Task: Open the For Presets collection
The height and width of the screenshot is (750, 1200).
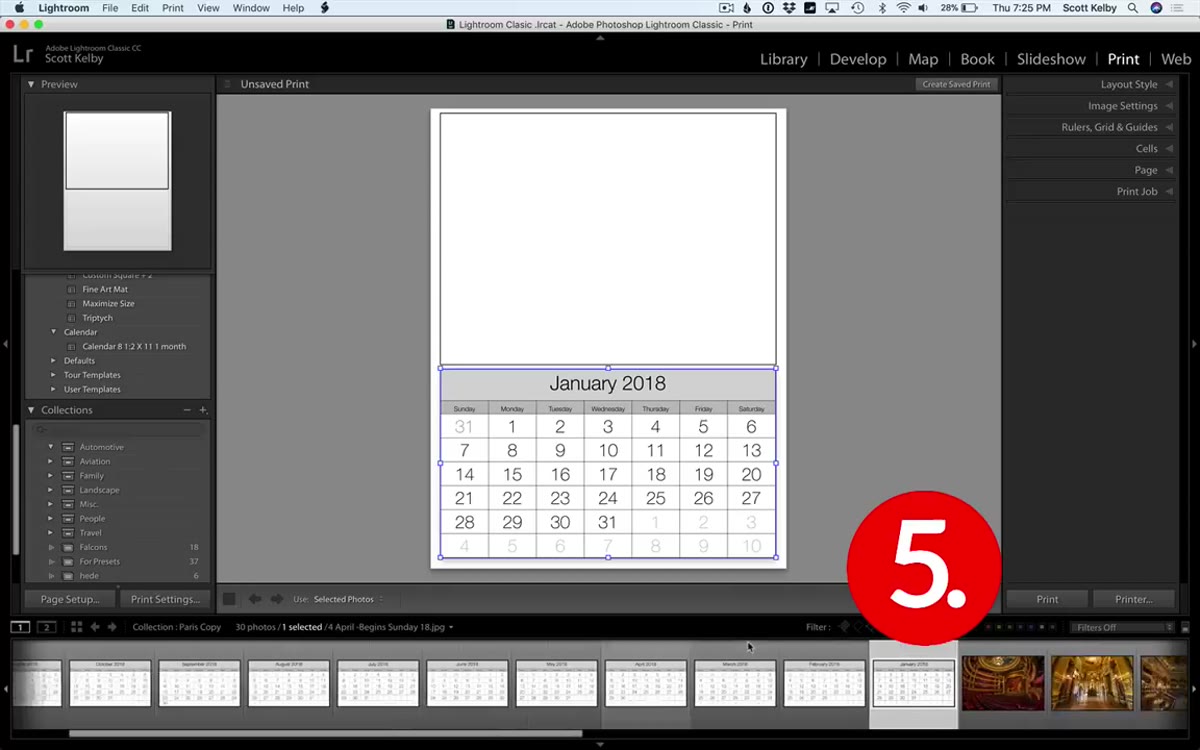Action: click(x=99, y=562)
